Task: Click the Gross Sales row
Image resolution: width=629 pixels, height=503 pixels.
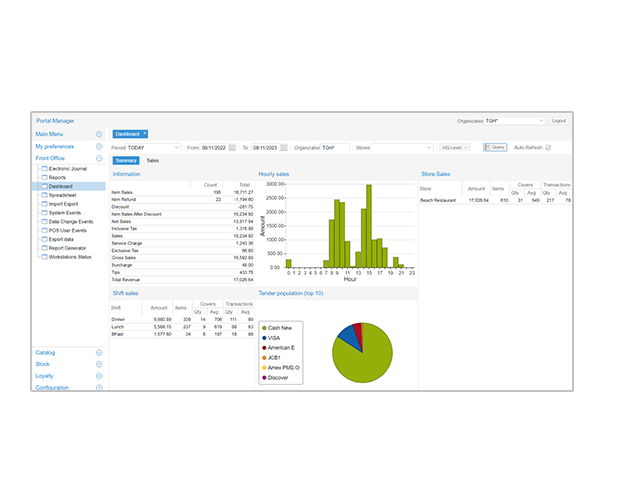Action: pyautogui.click(x=182, y=258)
